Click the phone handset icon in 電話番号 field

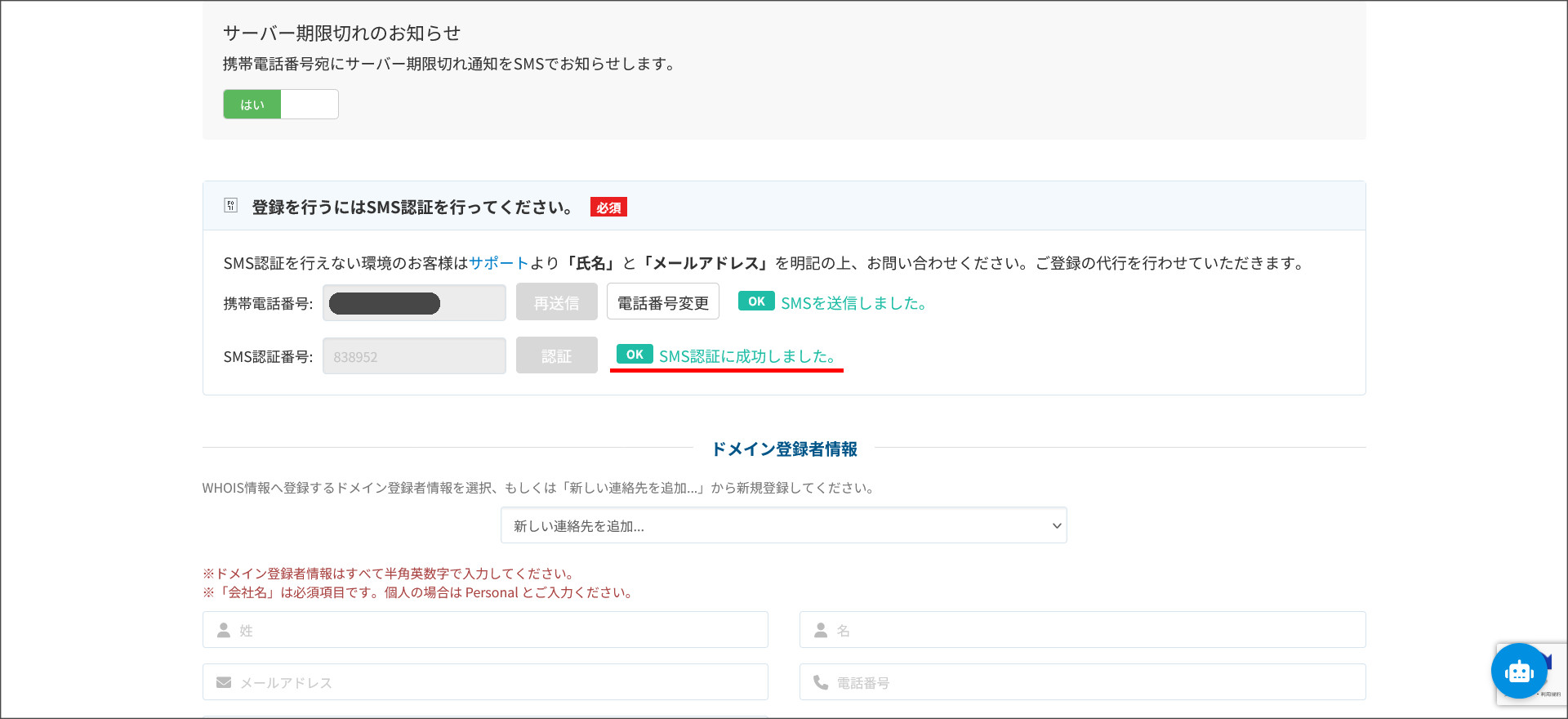pyautogui.click(x=821, y=682)
